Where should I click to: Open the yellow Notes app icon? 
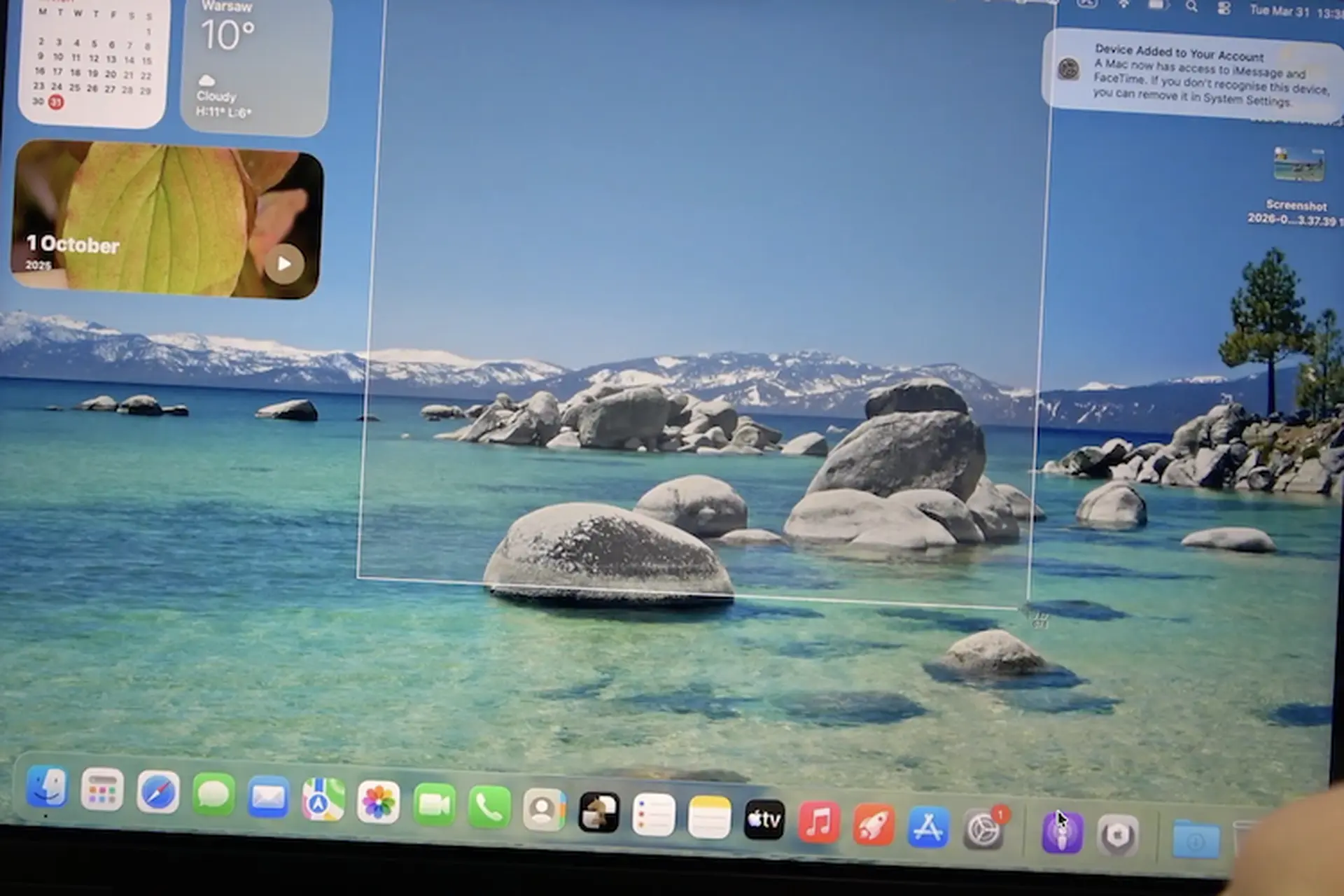709,817
